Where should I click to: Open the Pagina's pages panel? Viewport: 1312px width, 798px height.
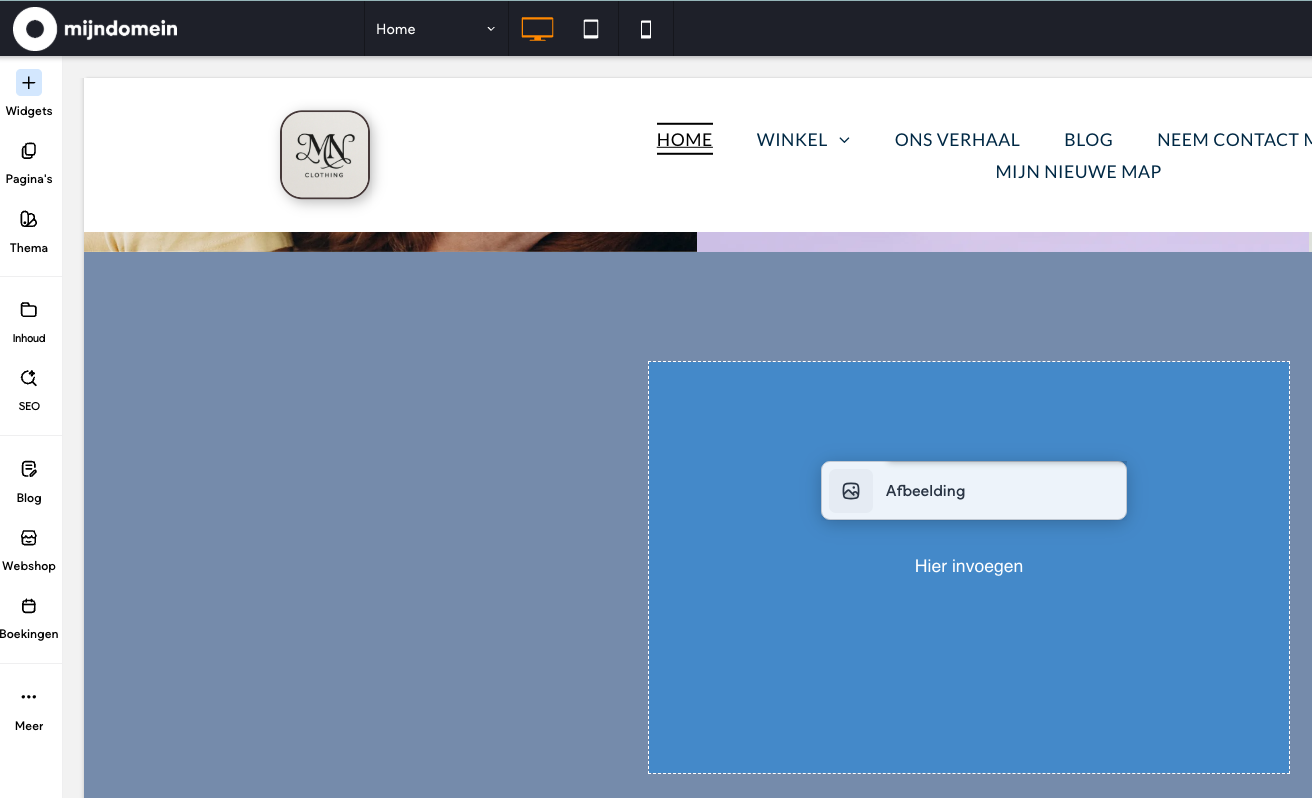[x=29, y=151]
